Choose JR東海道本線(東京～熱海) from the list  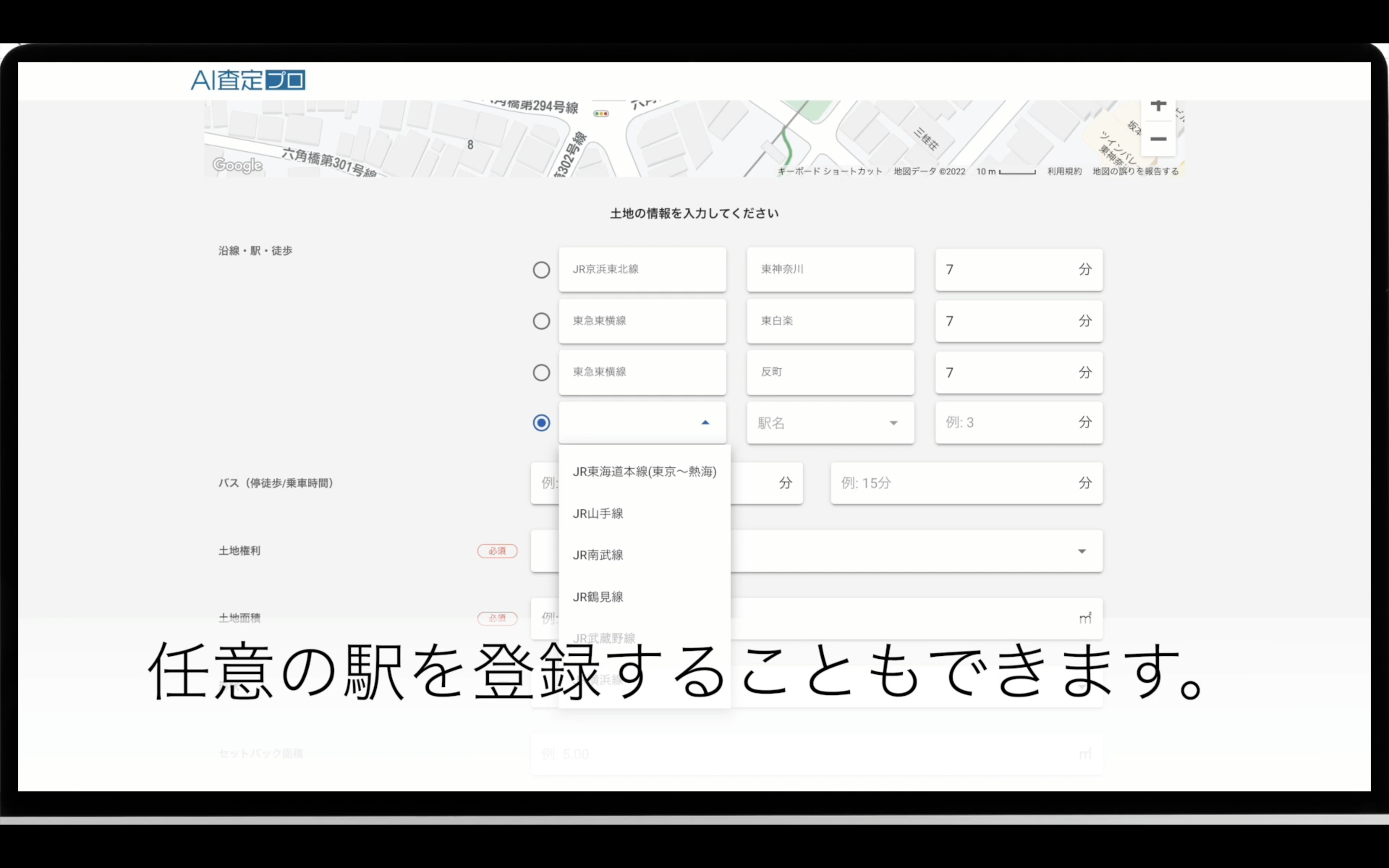pyautogui.click(x=644, y=471)
